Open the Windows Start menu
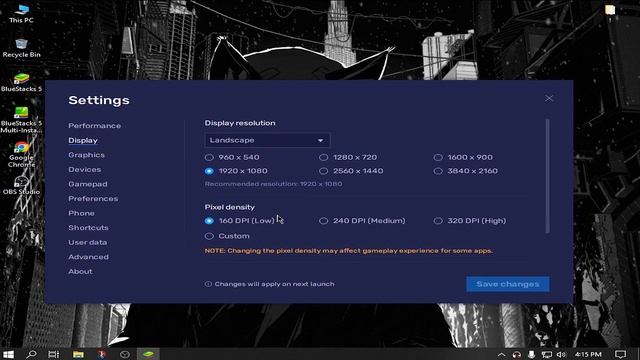 [8, 354]
